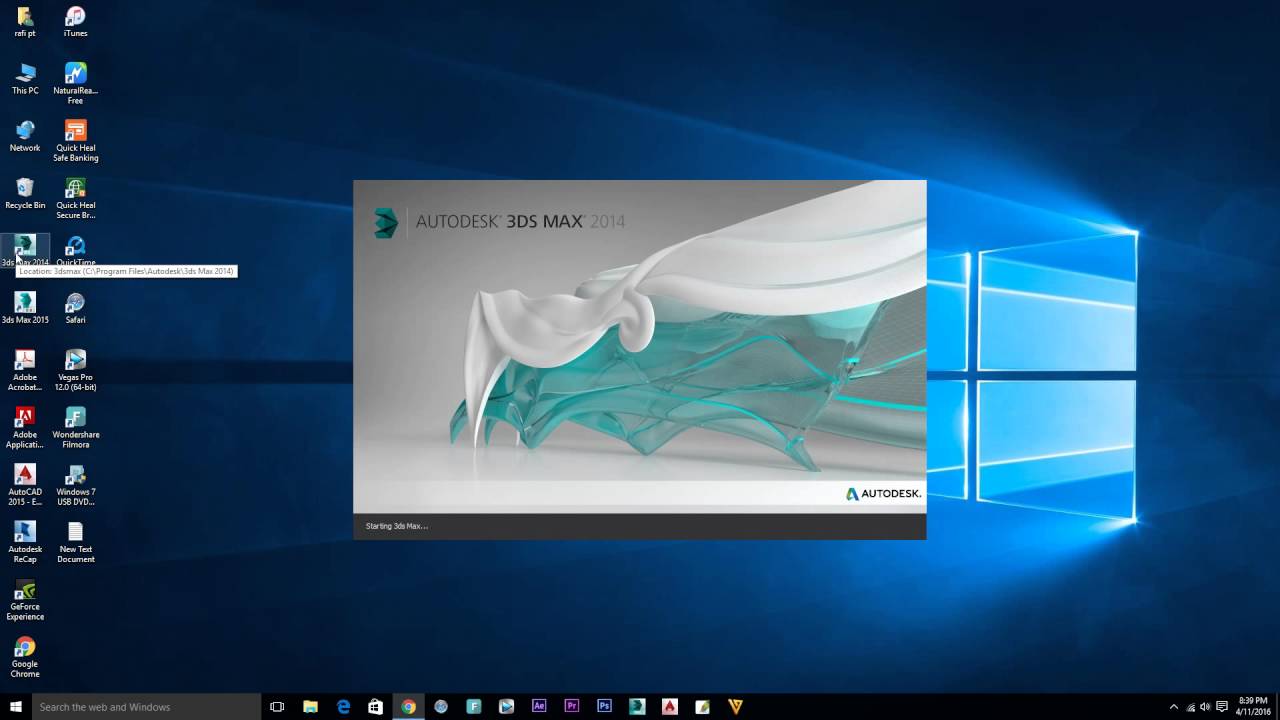Launch Autodesk ReCap from desktop

(25, 542)
